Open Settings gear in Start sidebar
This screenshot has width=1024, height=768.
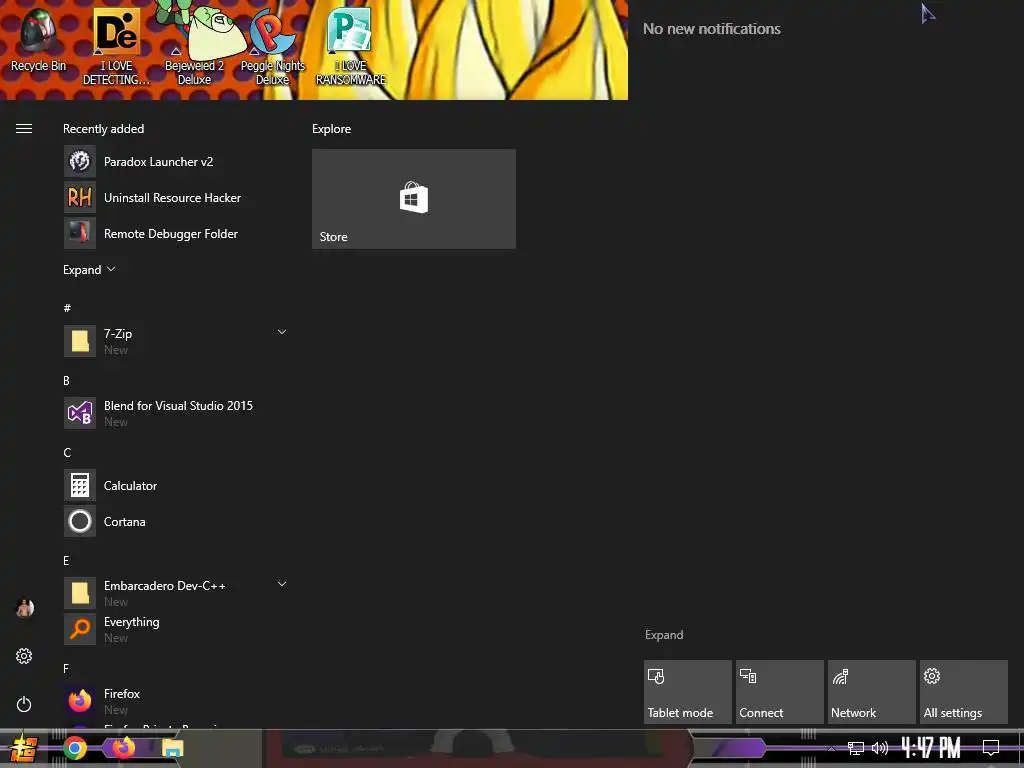(24, 656)
